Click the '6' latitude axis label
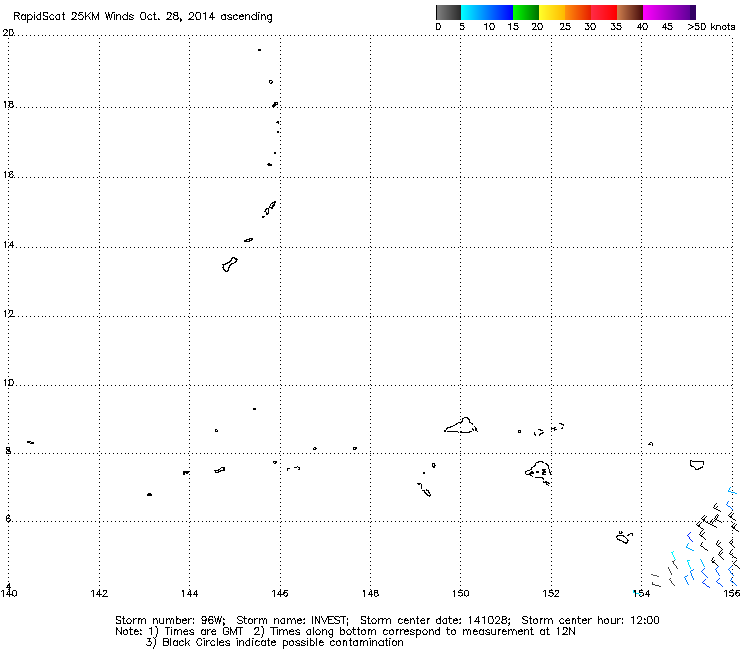 8,519
